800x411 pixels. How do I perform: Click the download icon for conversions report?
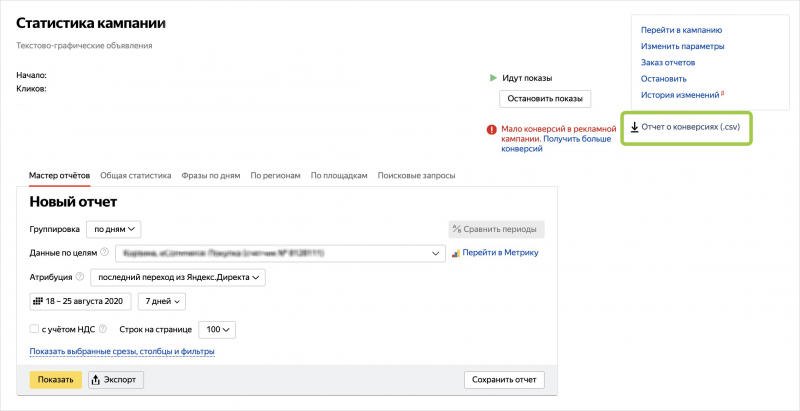coord(634,128)
